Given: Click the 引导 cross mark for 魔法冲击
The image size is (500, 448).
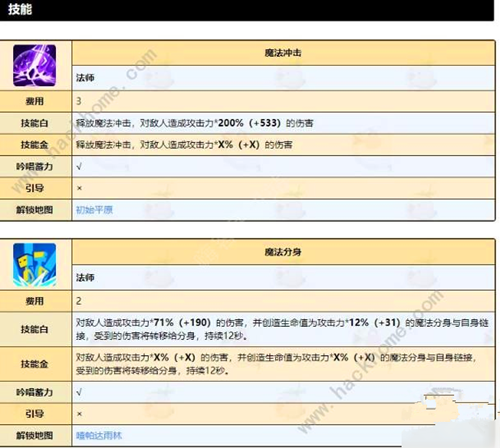Looking at the screenshot, I should 79,188.
